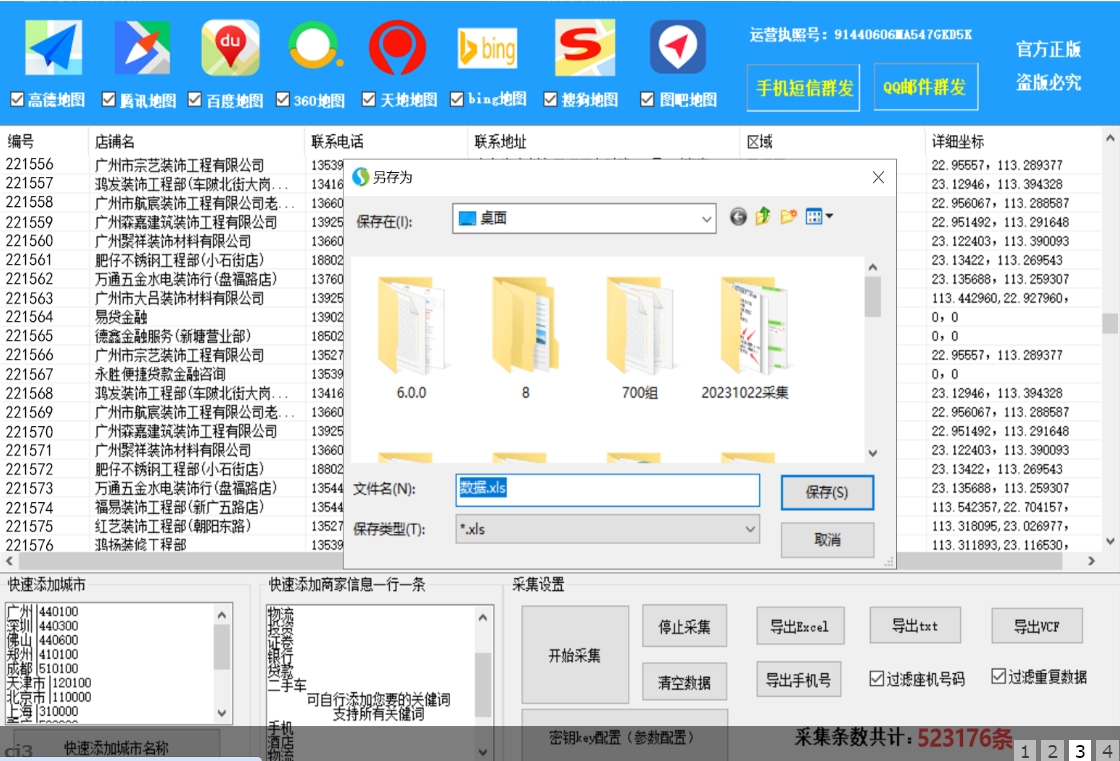Image resolution: width=1120 pixels, height=761 pixels.
Task: Click the Gaode map paper-plane icon
Action: pyautogui.click(x=54, y=48)
